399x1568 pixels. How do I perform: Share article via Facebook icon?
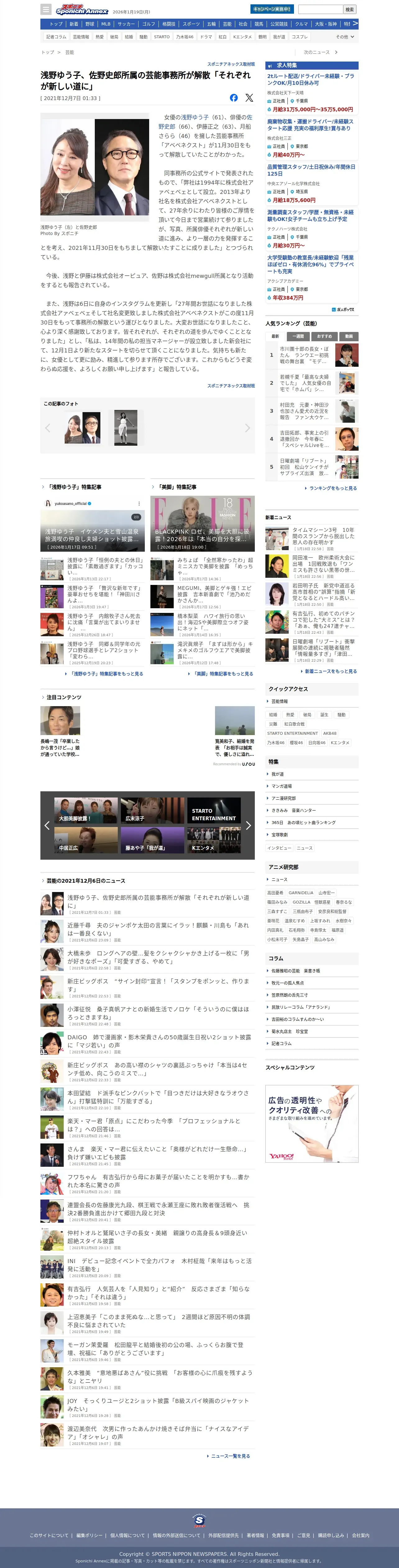(x=234, y=97)
